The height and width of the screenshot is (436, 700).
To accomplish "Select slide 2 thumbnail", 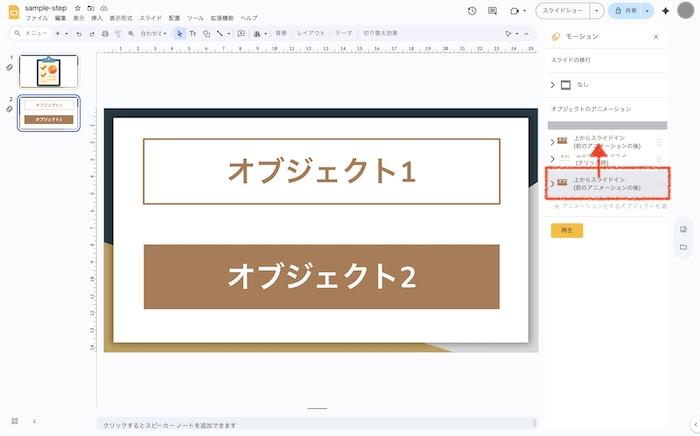I will tap(49, 113).
